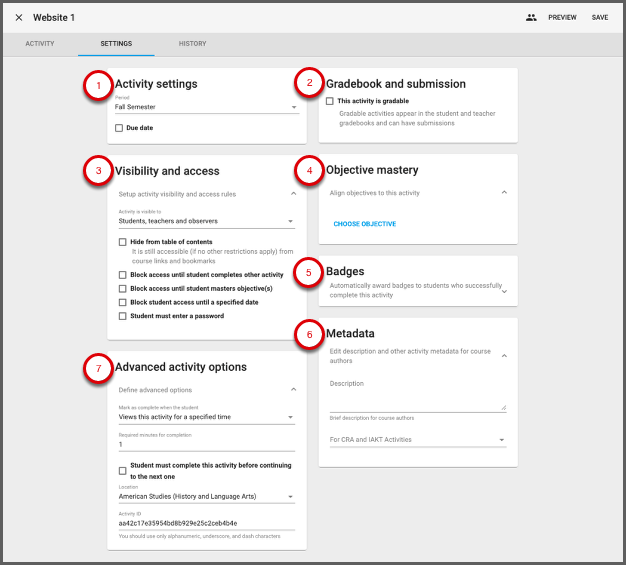Check This activity is gradable

pyautogui.click(x=330, y=101)
